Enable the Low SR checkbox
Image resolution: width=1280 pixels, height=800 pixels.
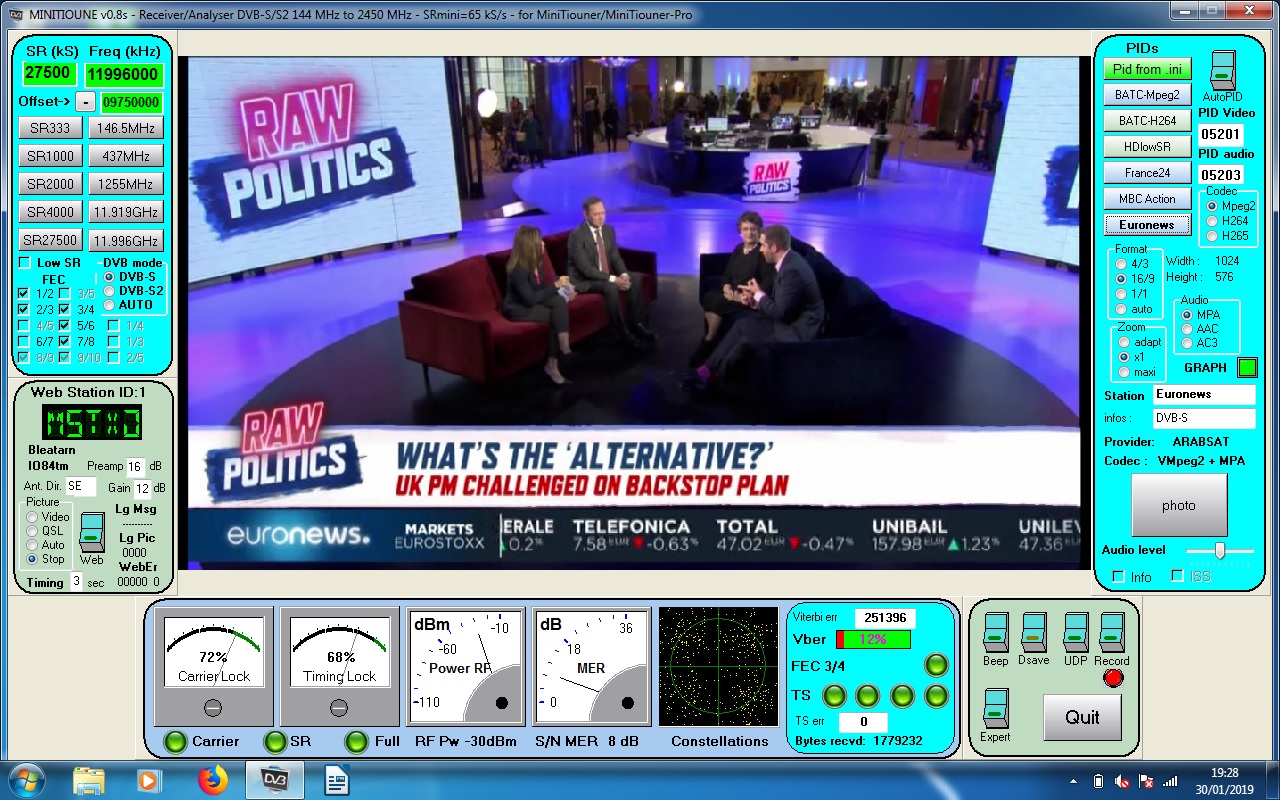24,263
